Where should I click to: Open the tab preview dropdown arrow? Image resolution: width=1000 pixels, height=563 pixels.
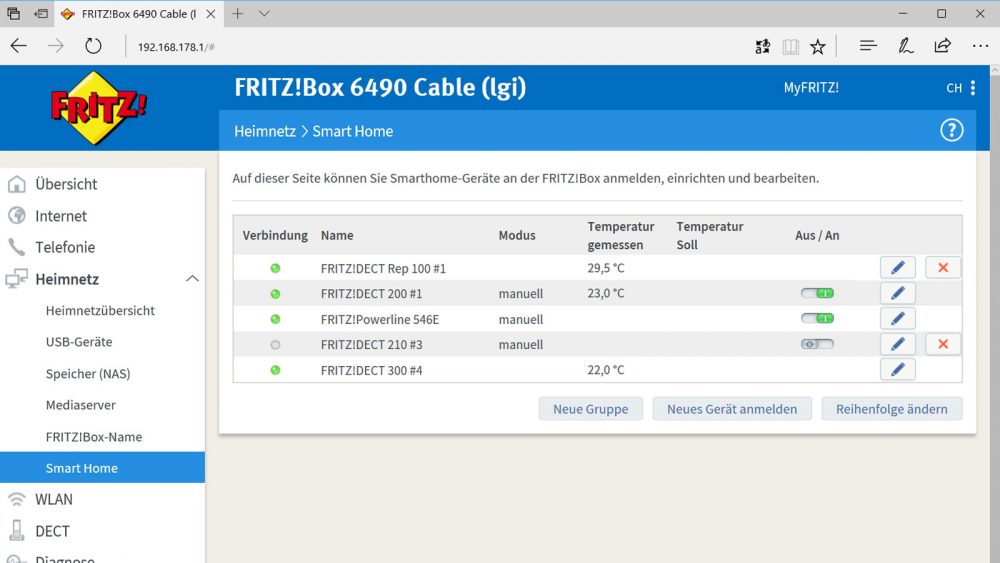(x=264, y=13)
